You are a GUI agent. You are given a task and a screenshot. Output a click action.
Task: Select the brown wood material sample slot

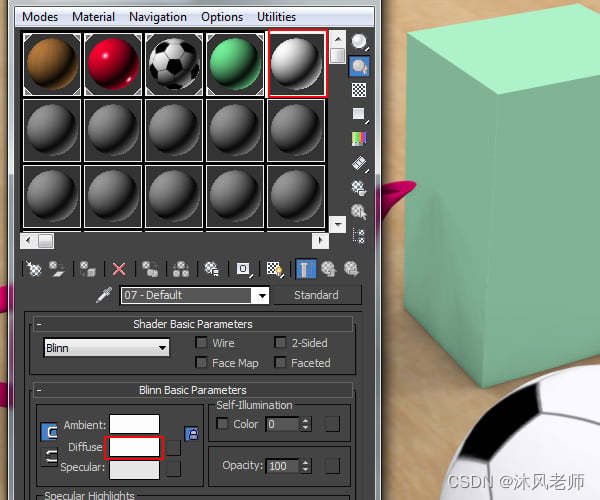click(52, 64)
